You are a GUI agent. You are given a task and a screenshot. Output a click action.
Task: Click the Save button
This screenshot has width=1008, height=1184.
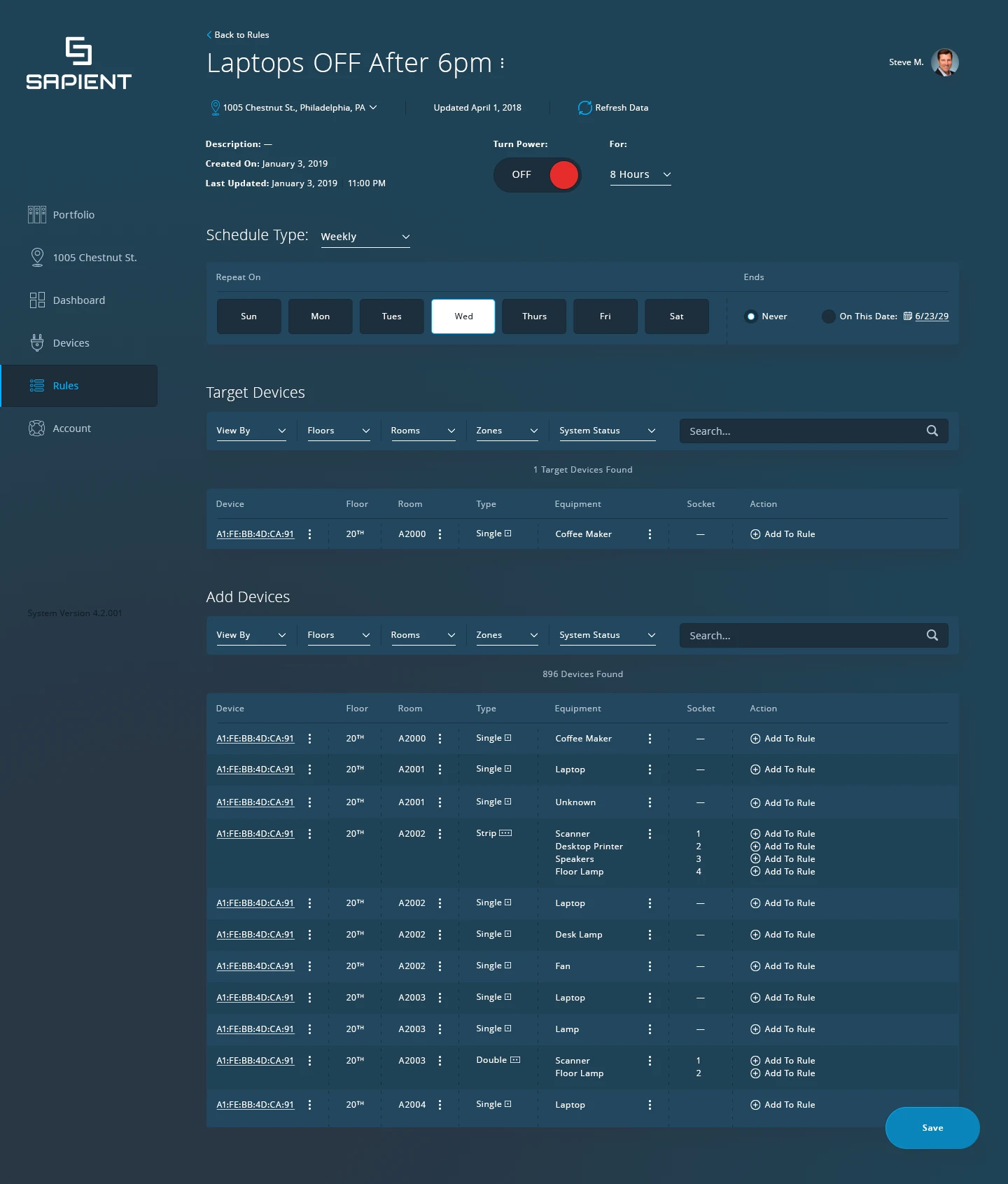pyautogui.click(x=932, y=1128)
